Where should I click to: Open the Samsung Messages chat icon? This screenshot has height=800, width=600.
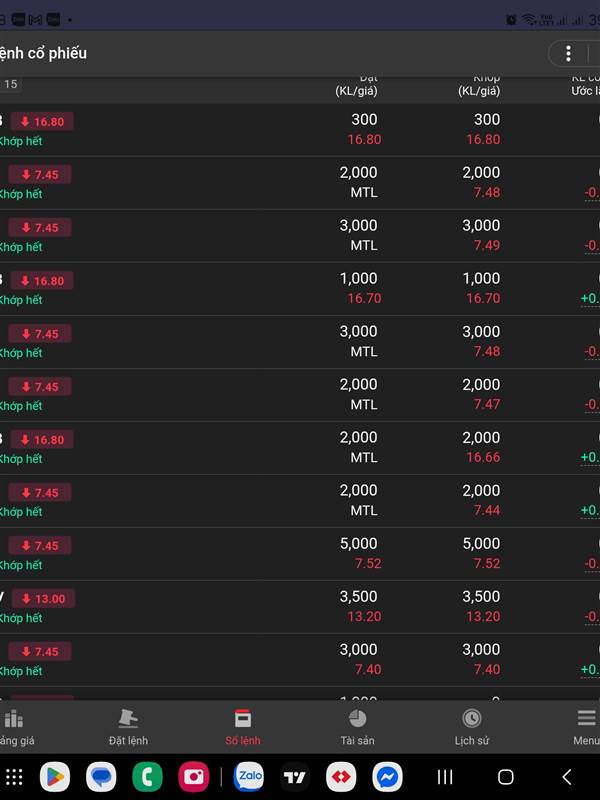(x=101, y=777)
